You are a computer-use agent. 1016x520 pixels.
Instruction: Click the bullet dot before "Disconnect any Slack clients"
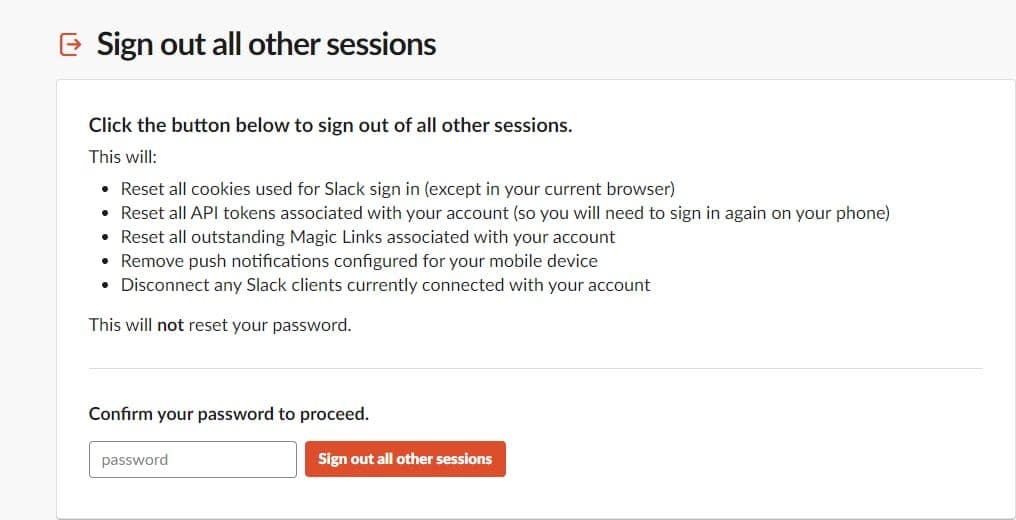point(107,286)
